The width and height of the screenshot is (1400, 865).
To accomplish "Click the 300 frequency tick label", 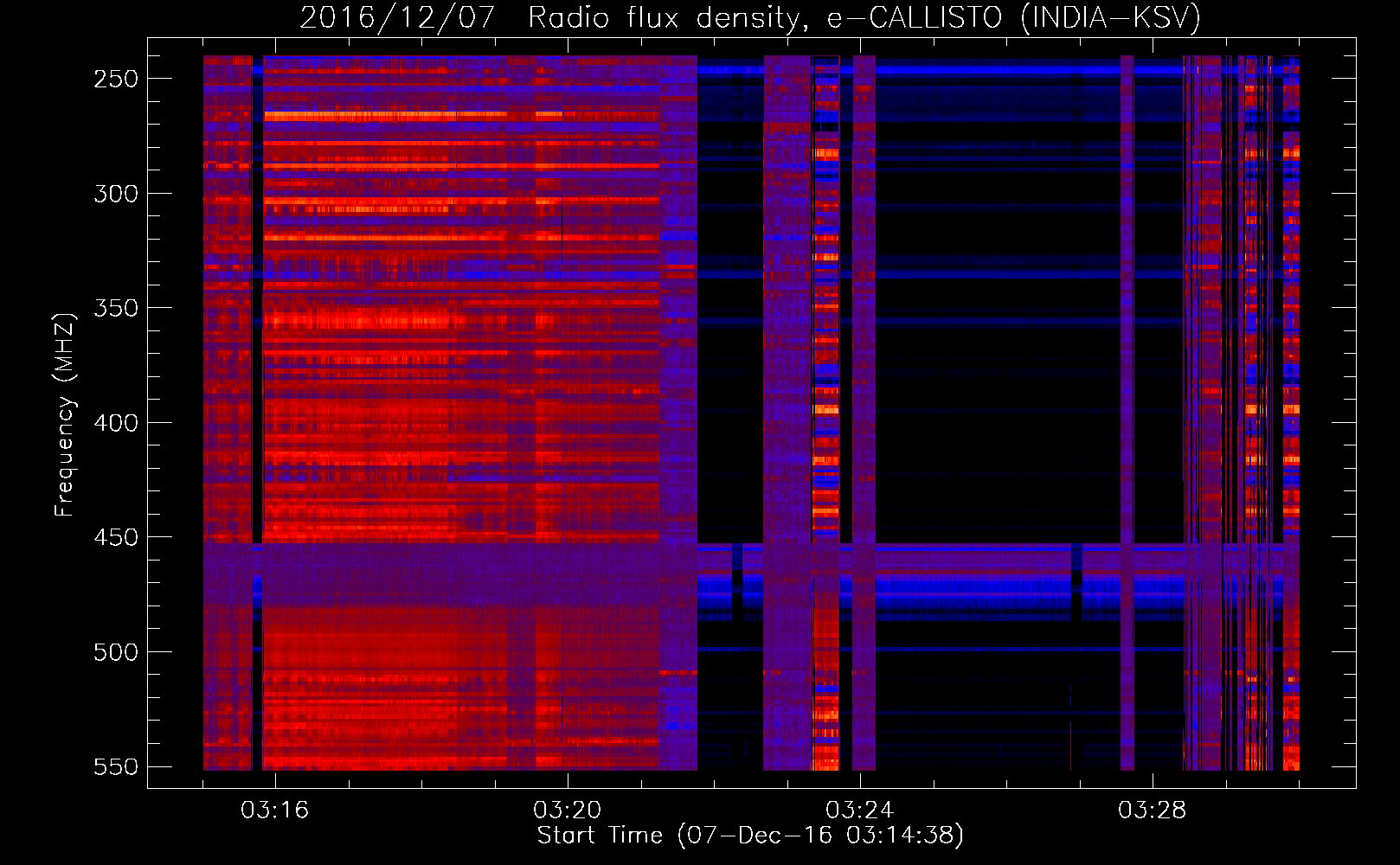I will [116, 194].
